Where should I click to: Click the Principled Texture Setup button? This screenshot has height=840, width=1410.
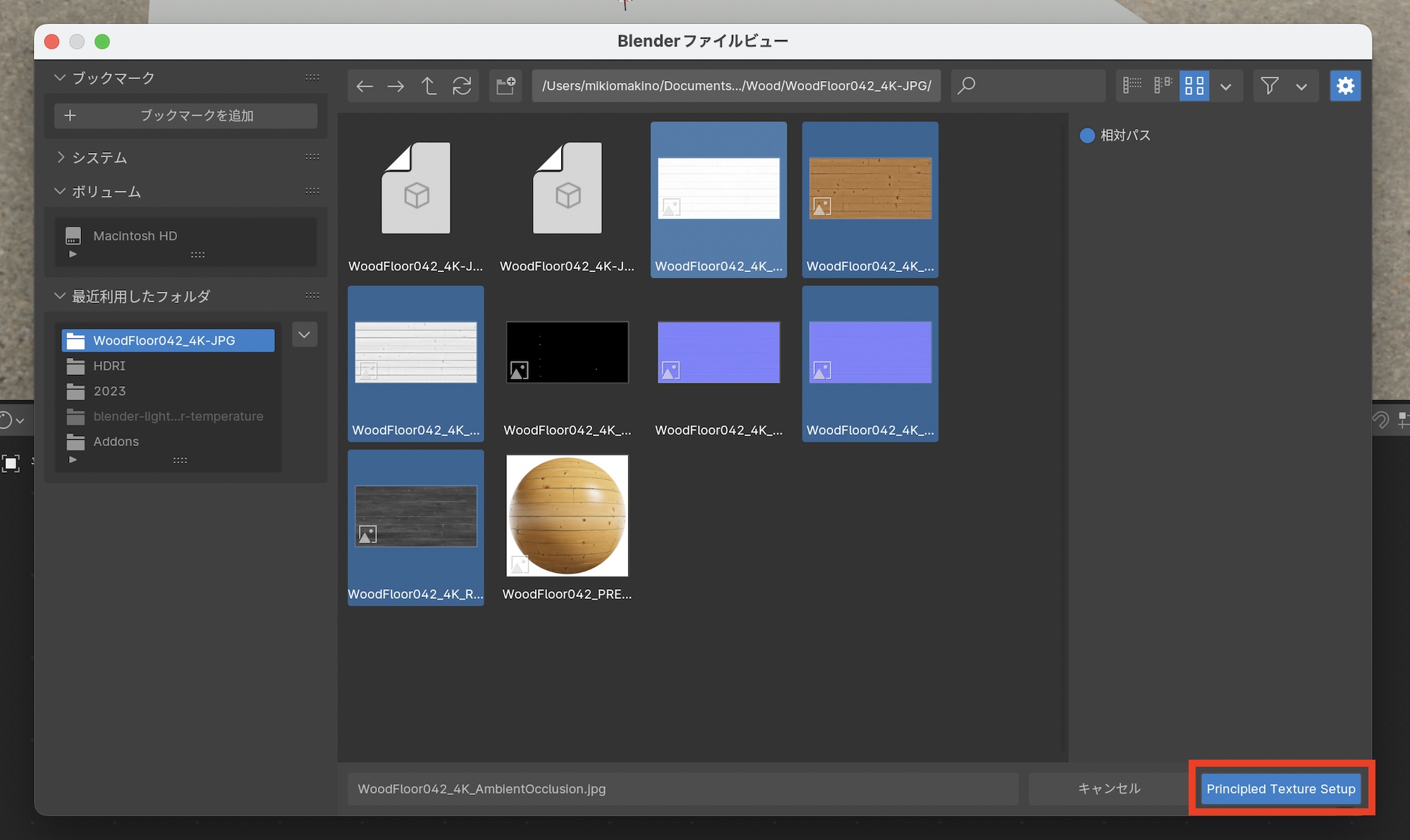(x=1280, y=789)
